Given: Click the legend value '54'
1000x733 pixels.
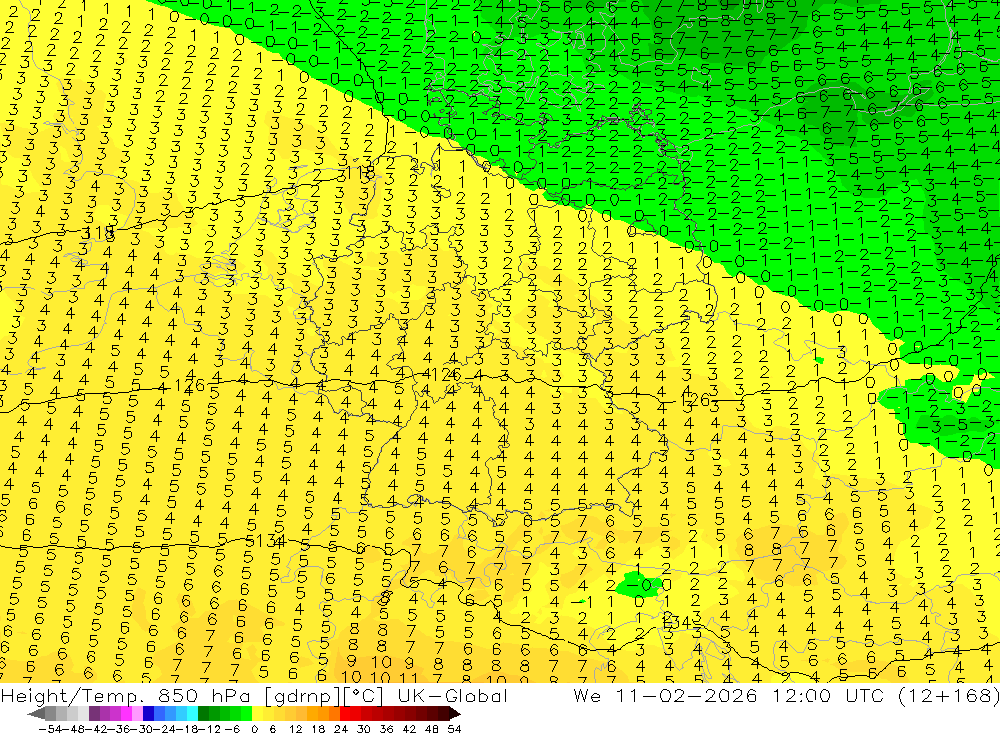Looking at the screenshot, I should 454,729.
